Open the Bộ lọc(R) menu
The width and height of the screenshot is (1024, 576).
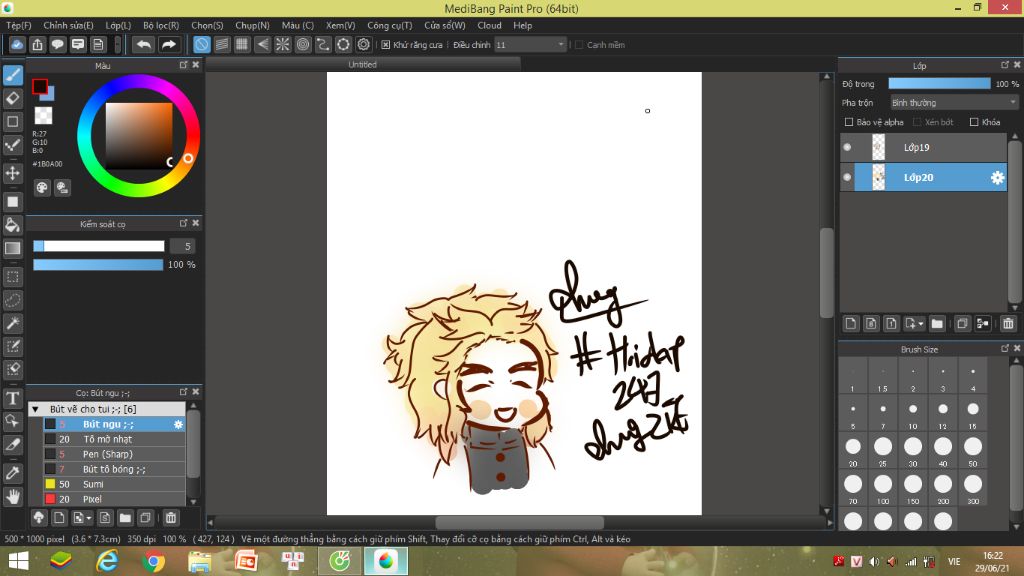click(161, 25)
